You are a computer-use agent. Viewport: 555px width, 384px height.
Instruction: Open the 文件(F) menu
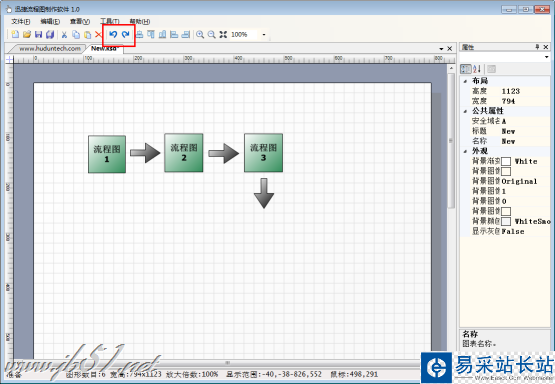[x=21, y=22]
